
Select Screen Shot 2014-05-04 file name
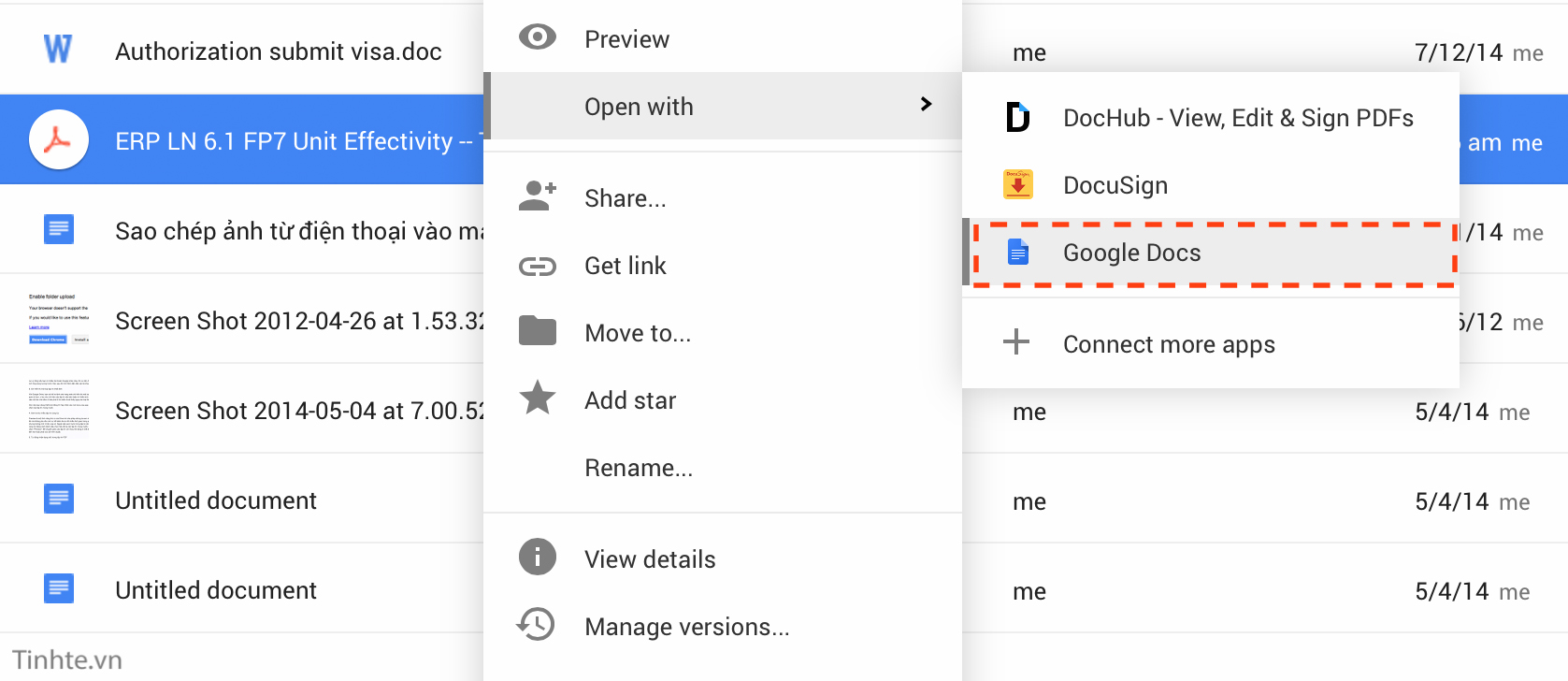click(299, 411)
